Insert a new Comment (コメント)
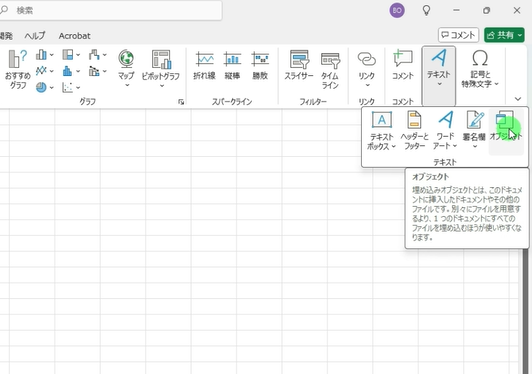 click(403, 66)
